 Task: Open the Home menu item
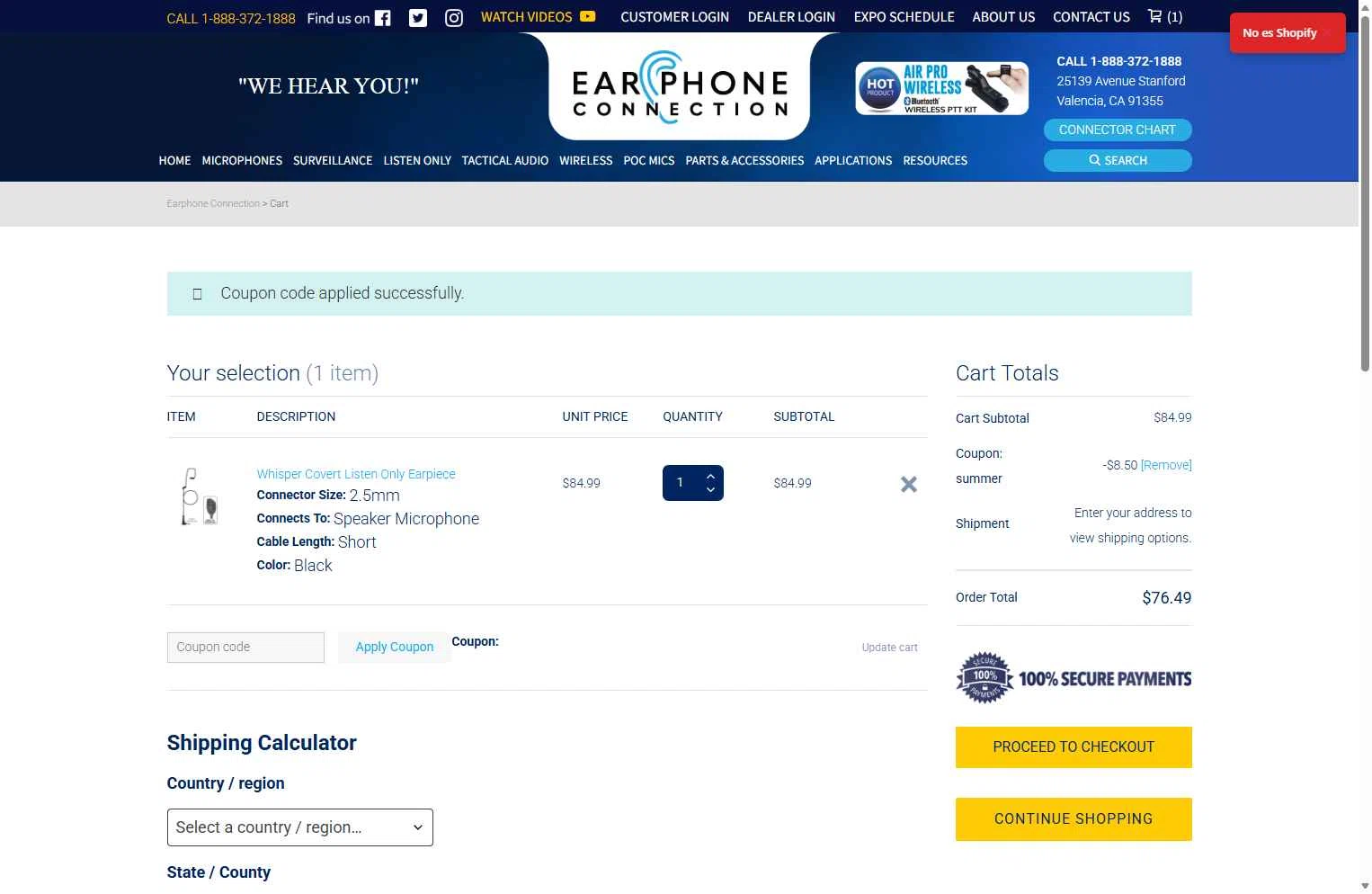pyautogui.click(x=174, y=161)
